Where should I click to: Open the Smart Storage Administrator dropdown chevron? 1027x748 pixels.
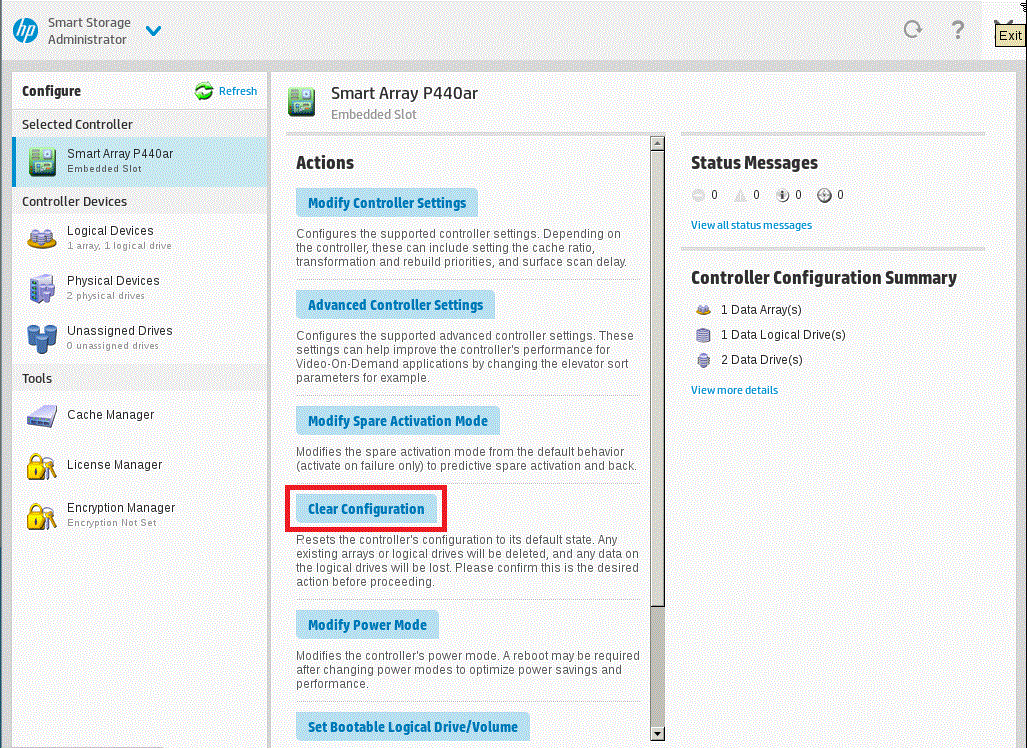(153, 31)
